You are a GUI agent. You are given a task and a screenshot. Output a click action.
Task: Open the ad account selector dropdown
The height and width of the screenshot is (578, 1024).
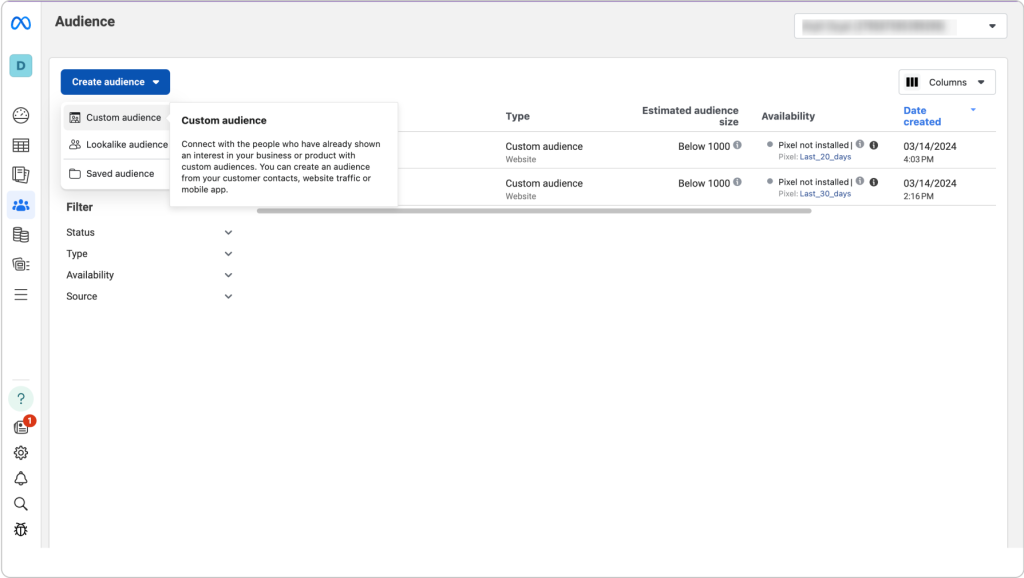pyautogui.click(x=900, y=26)
